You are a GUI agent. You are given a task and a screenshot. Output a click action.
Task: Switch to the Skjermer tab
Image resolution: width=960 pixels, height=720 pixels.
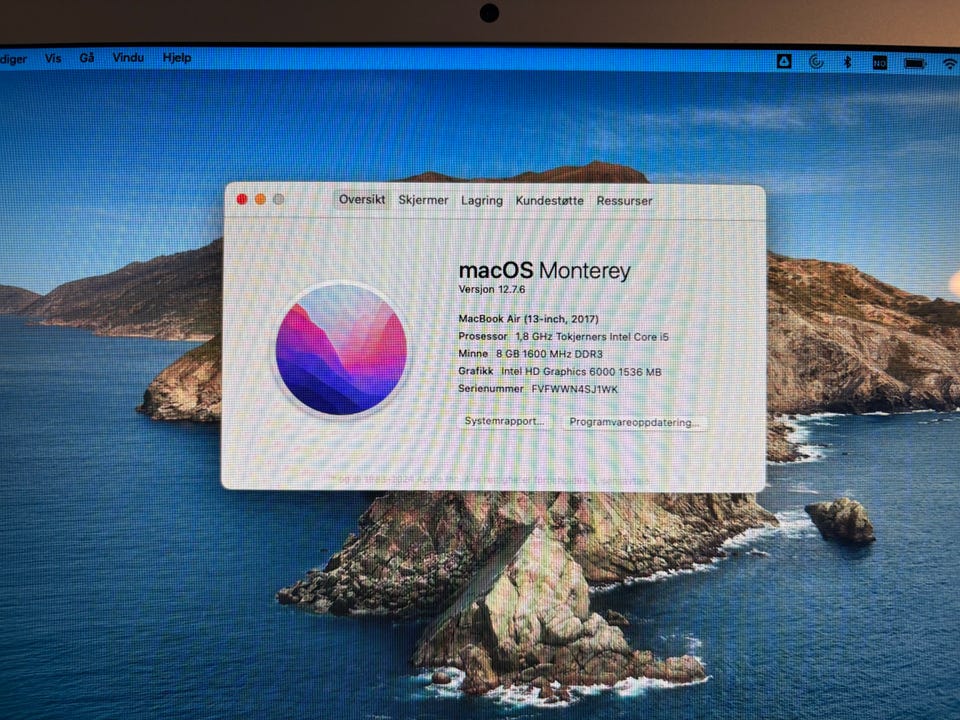pos(423,200)
